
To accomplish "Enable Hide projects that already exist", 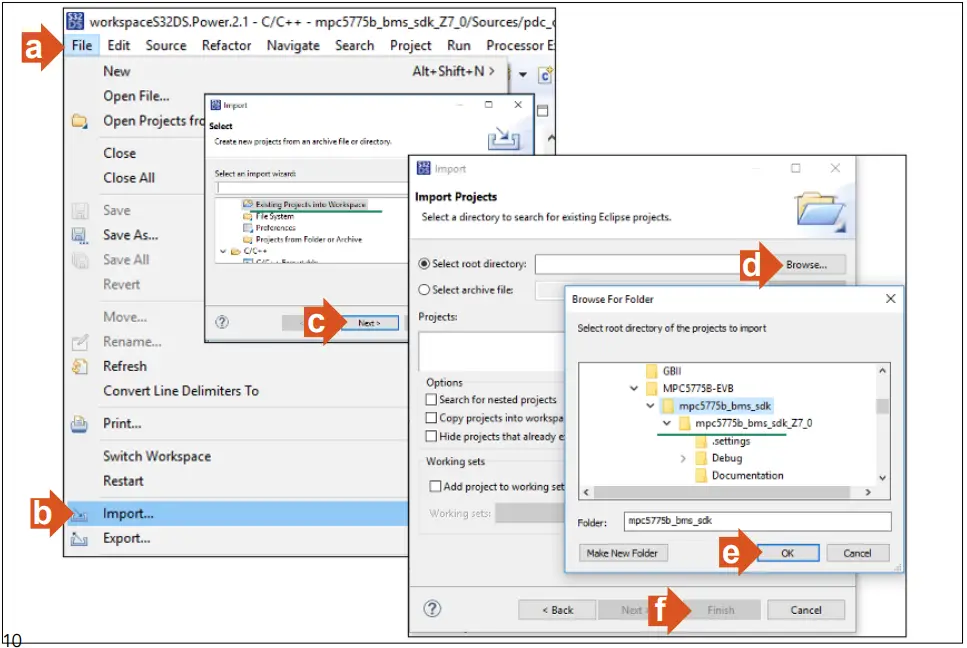I will click(431, 437).
